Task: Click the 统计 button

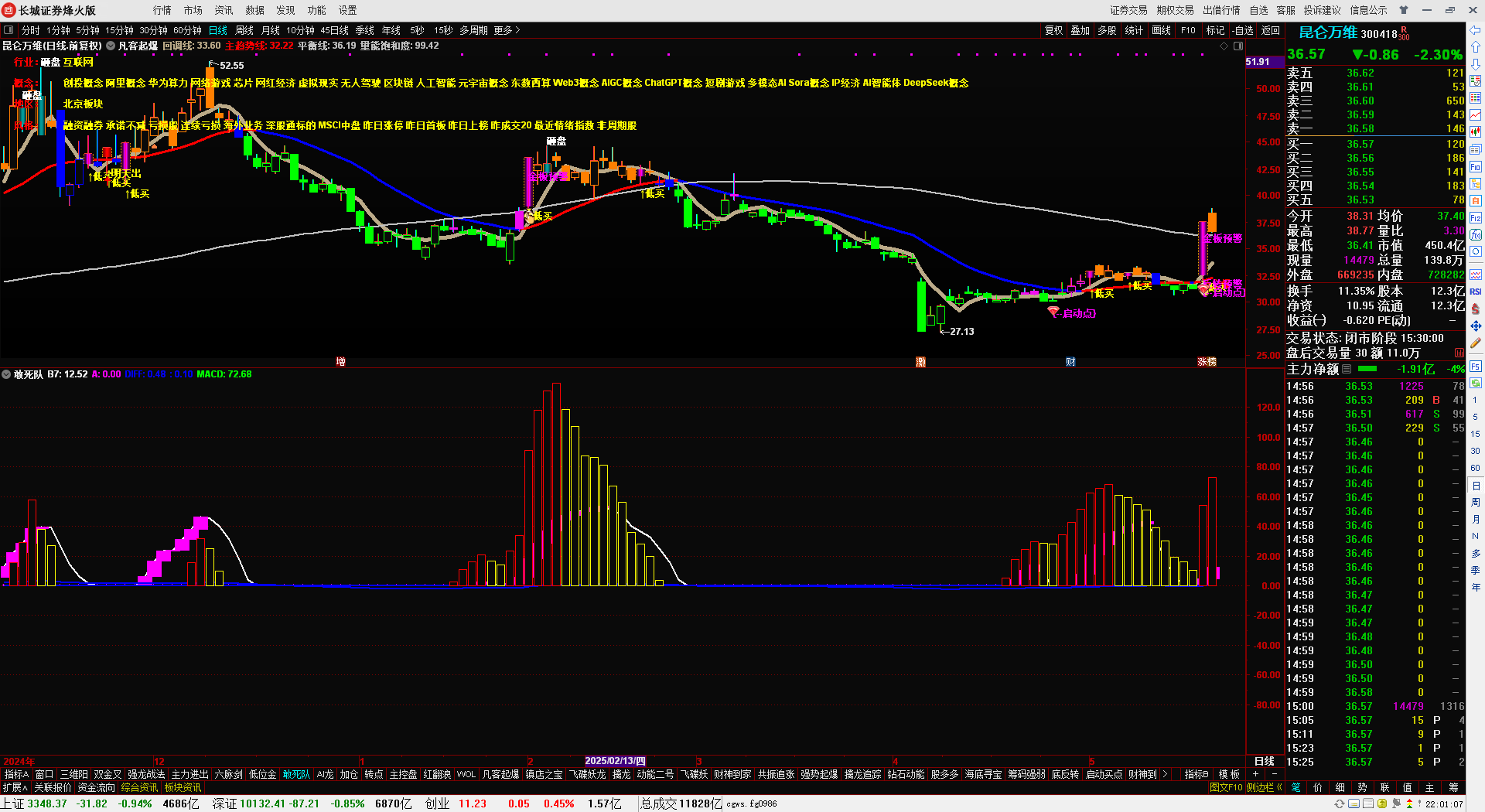Action: click(1134, 30)
